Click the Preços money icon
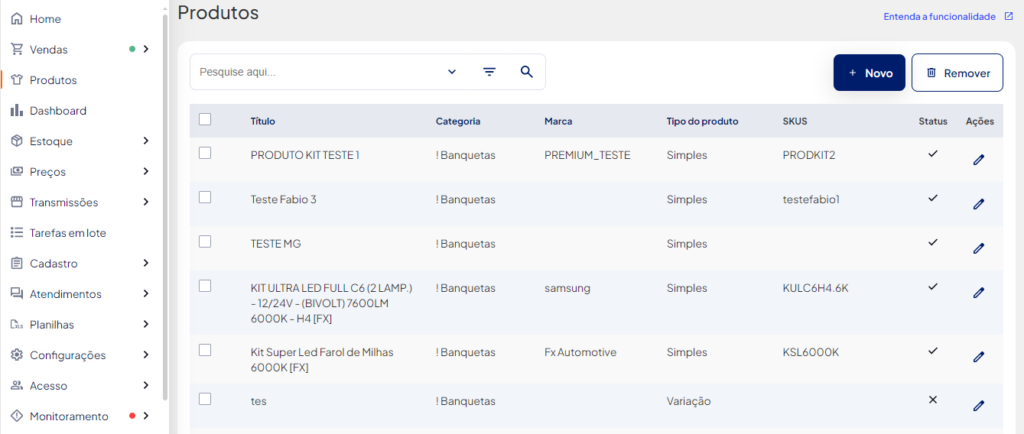The height and width of the screenshot is (434, 1024). [x=17, y=172]
